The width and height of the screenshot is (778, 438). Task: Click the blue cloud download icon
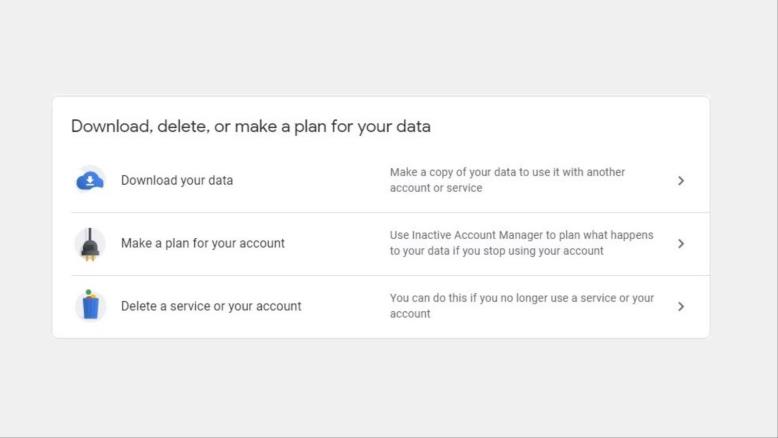[x=90, y=181]
